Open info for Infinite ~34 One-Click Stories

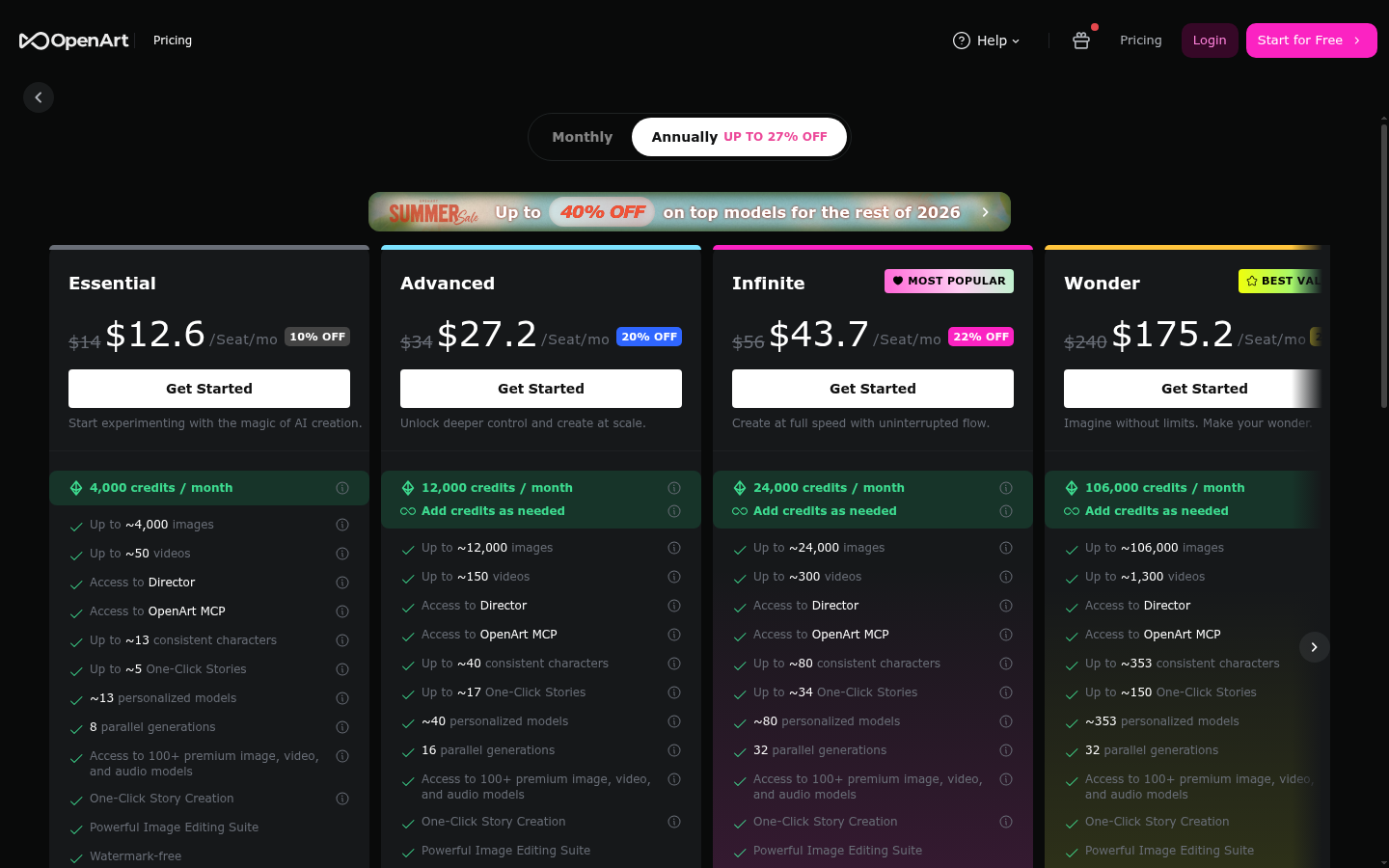click(1006, 692)
